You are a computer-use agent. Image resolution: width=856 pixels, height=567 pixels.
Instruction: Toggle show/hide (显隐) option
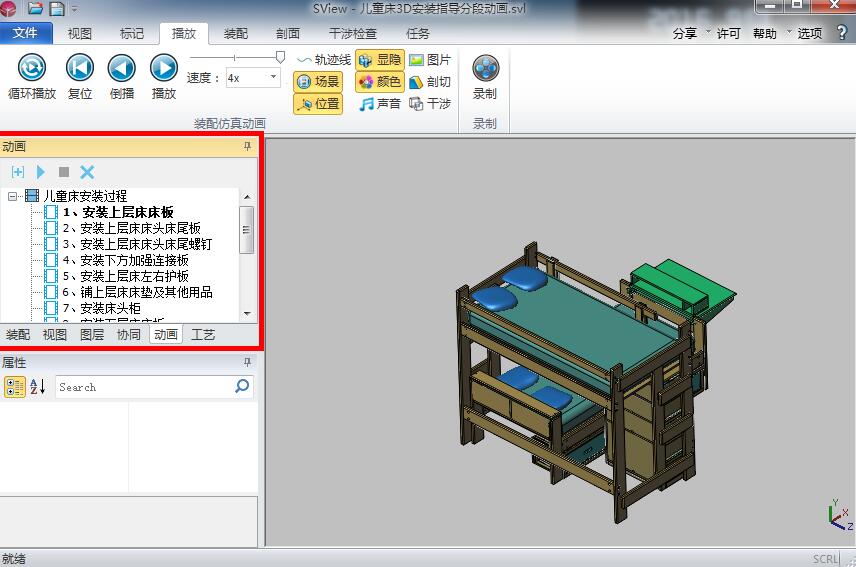coord(380,59)
